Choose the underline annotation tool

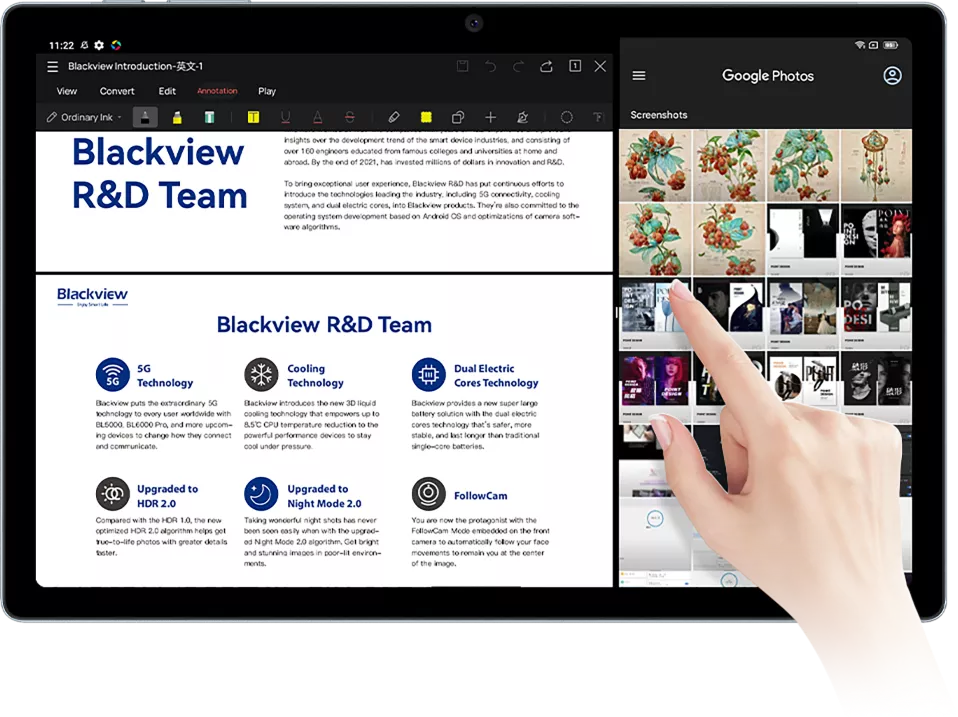pyautogui.click(x=286, y=117)
